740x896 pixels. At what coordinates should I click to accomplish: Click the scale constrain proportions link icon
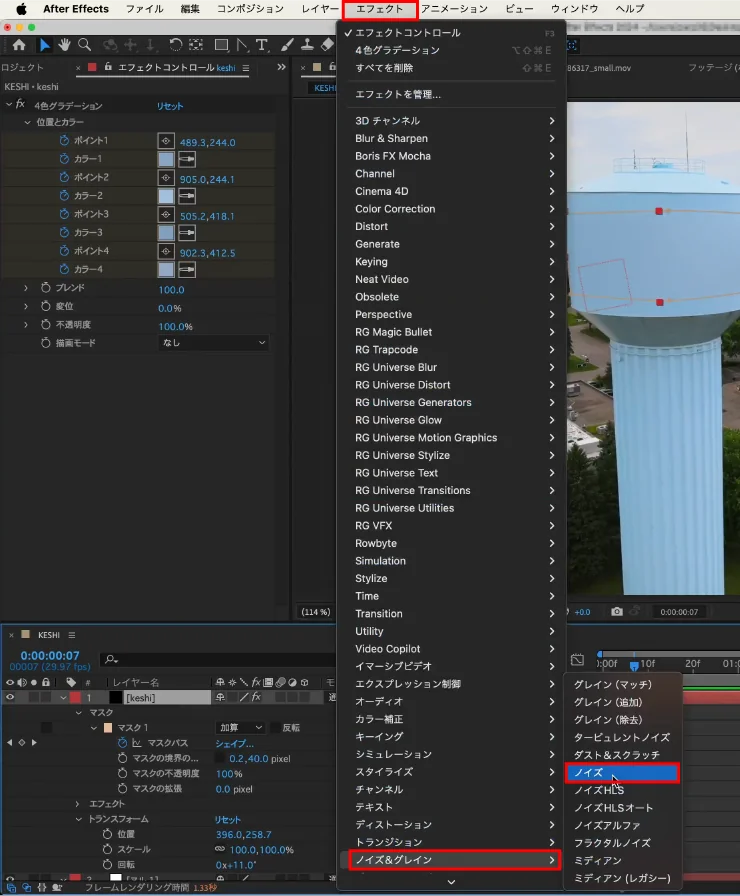tap(219, 849)
